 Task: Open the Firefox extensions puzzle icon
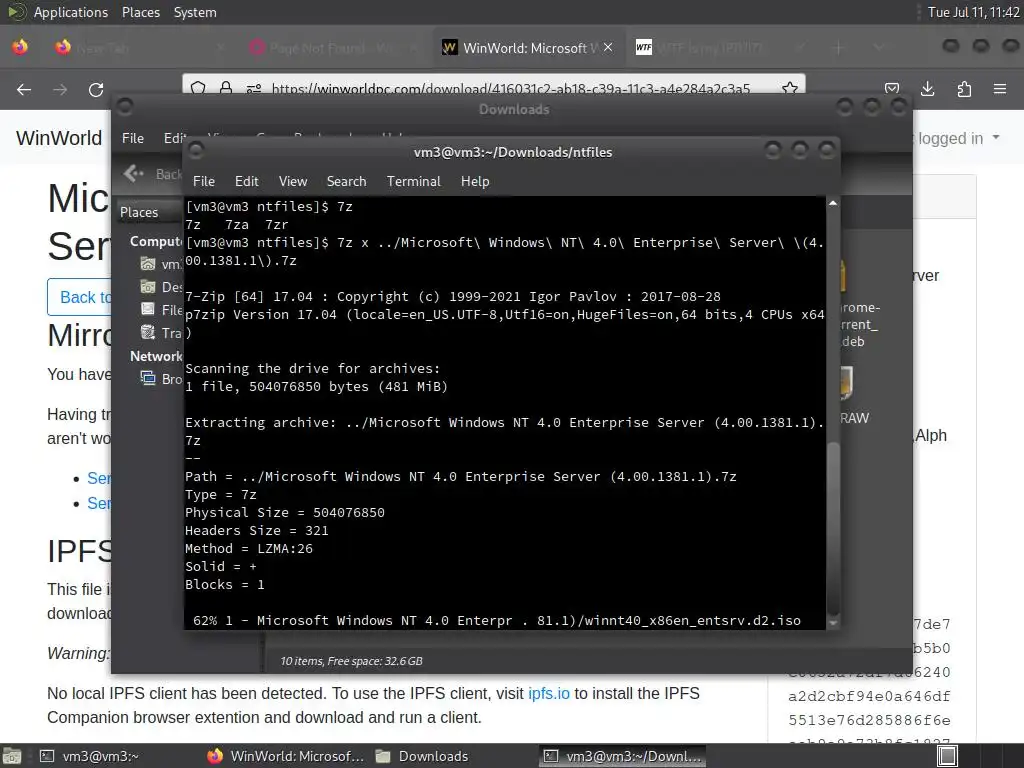point(964,89)
